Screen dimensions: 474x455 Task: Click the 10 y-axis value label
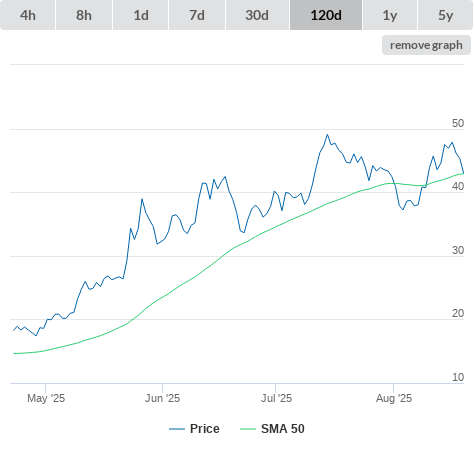(x=458, y=377)
